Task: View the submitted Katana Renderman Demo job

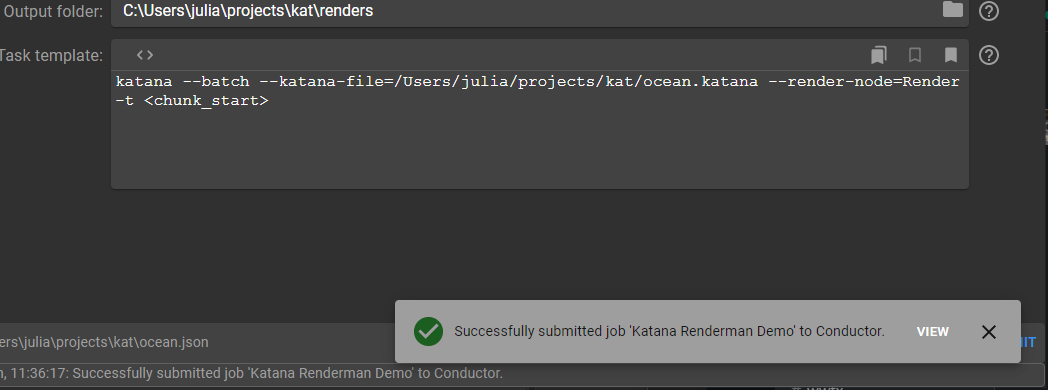Action: click(932, 332)
